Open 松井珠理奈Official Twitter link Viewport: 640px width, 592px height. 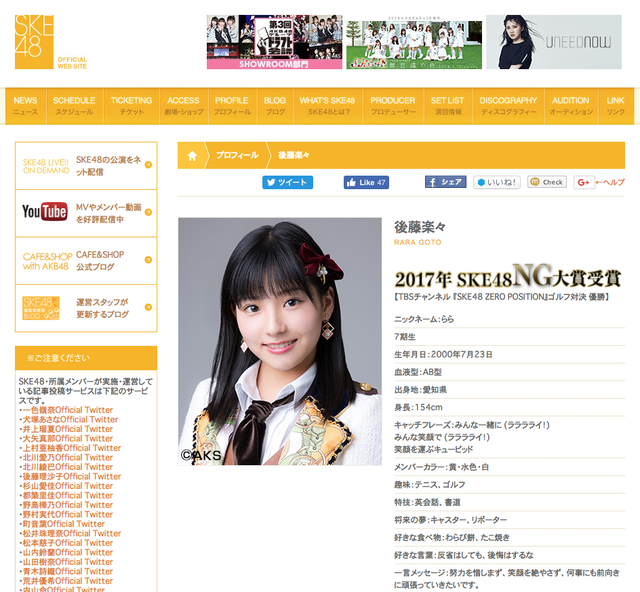click(72, 533)
